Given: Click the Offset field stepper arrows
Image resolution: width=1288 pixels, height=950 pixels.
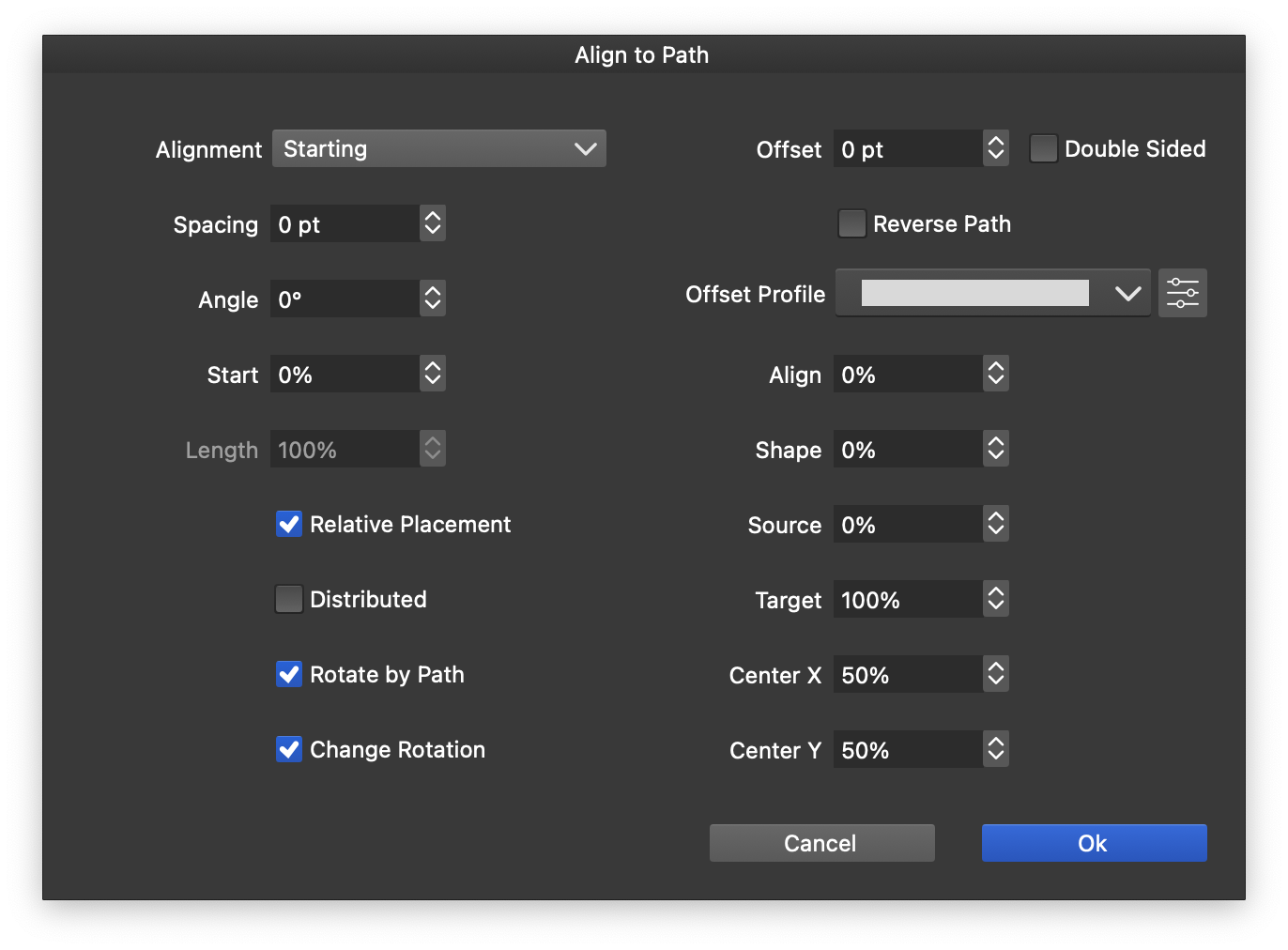Looking at the screenshot, I should point(995,148).
